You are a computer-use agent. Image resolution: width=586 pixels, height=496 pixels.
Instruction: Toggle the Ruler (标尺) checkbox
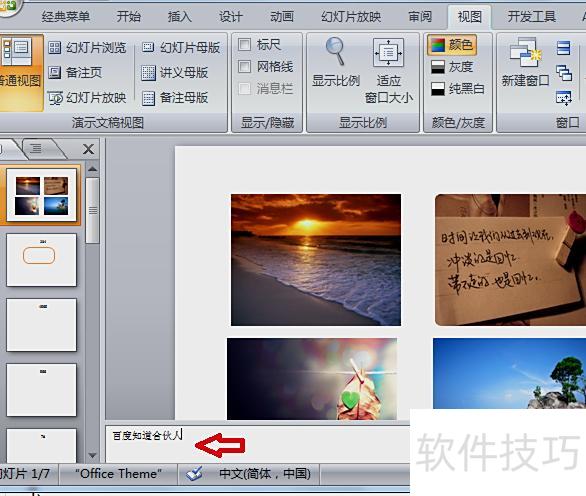pos(244,45)
